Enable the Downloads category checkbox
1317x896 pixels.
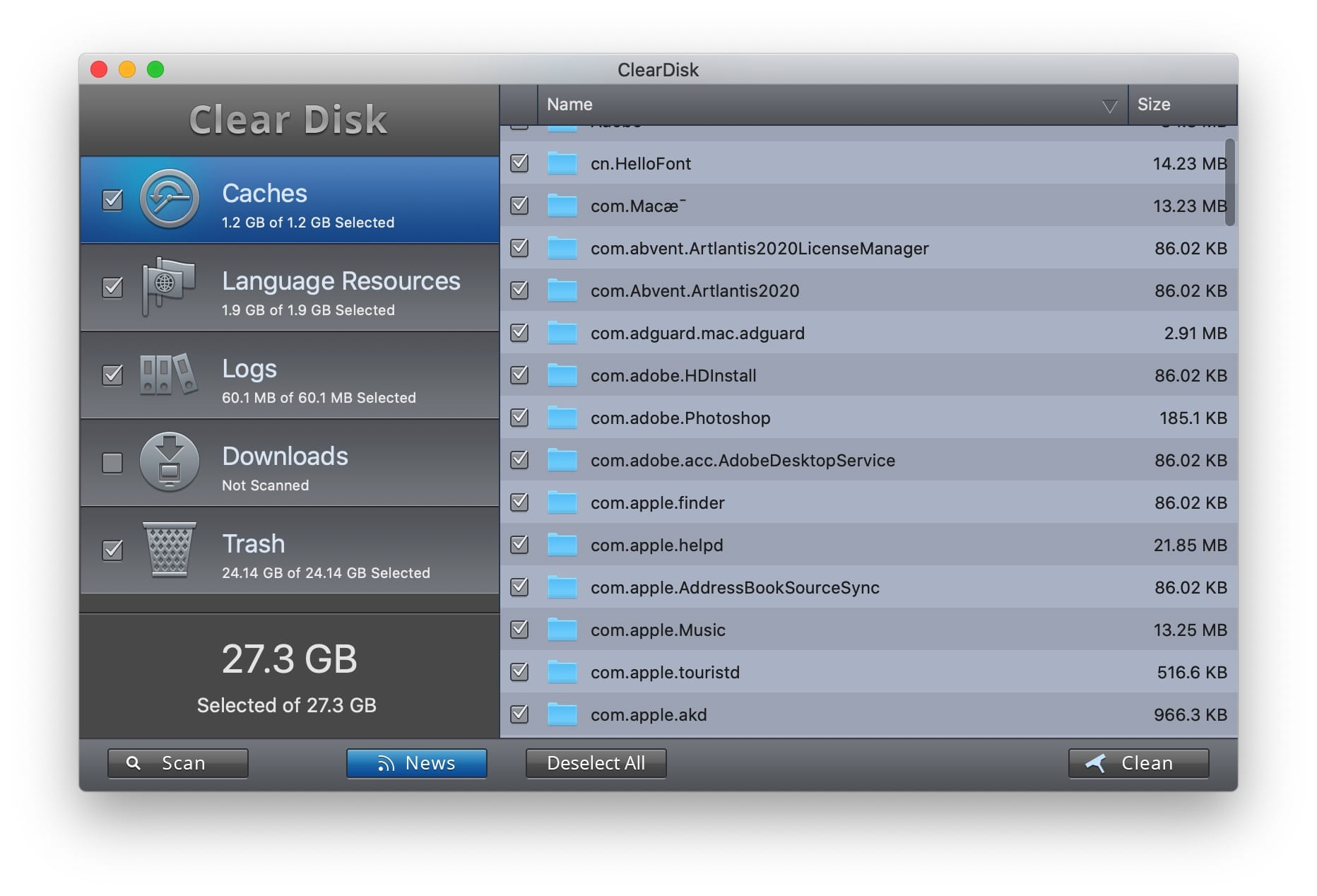[112, 463]
